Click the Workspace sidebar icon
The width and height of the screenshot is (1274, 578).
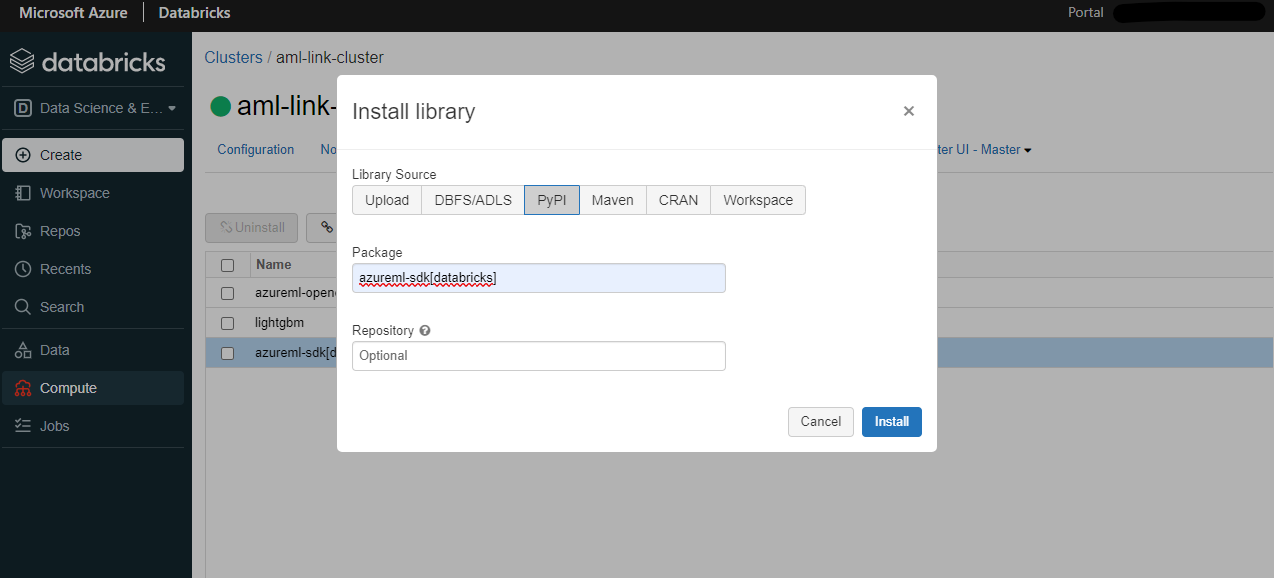click(x=23, y=193)
